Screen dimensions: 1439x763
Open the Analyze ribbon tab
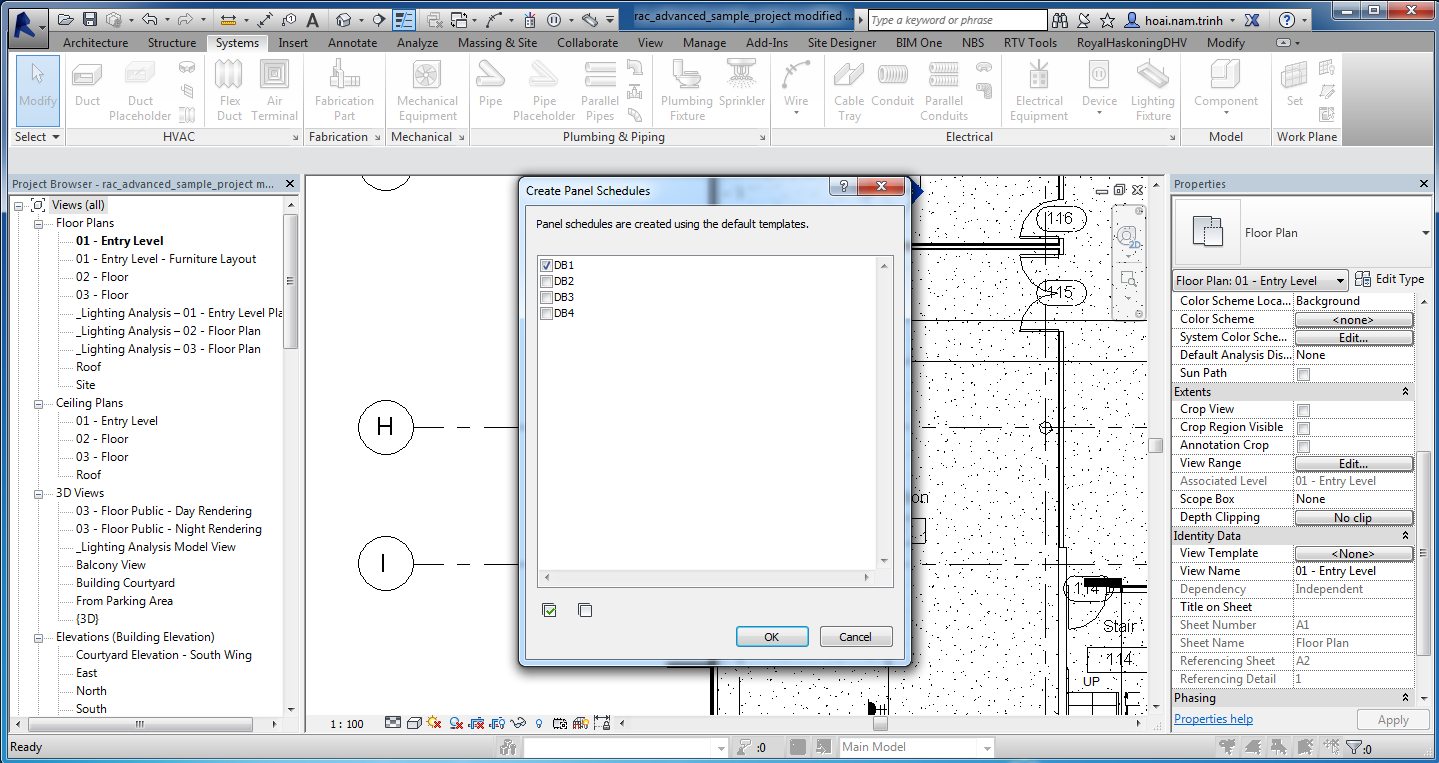(417, 42)
